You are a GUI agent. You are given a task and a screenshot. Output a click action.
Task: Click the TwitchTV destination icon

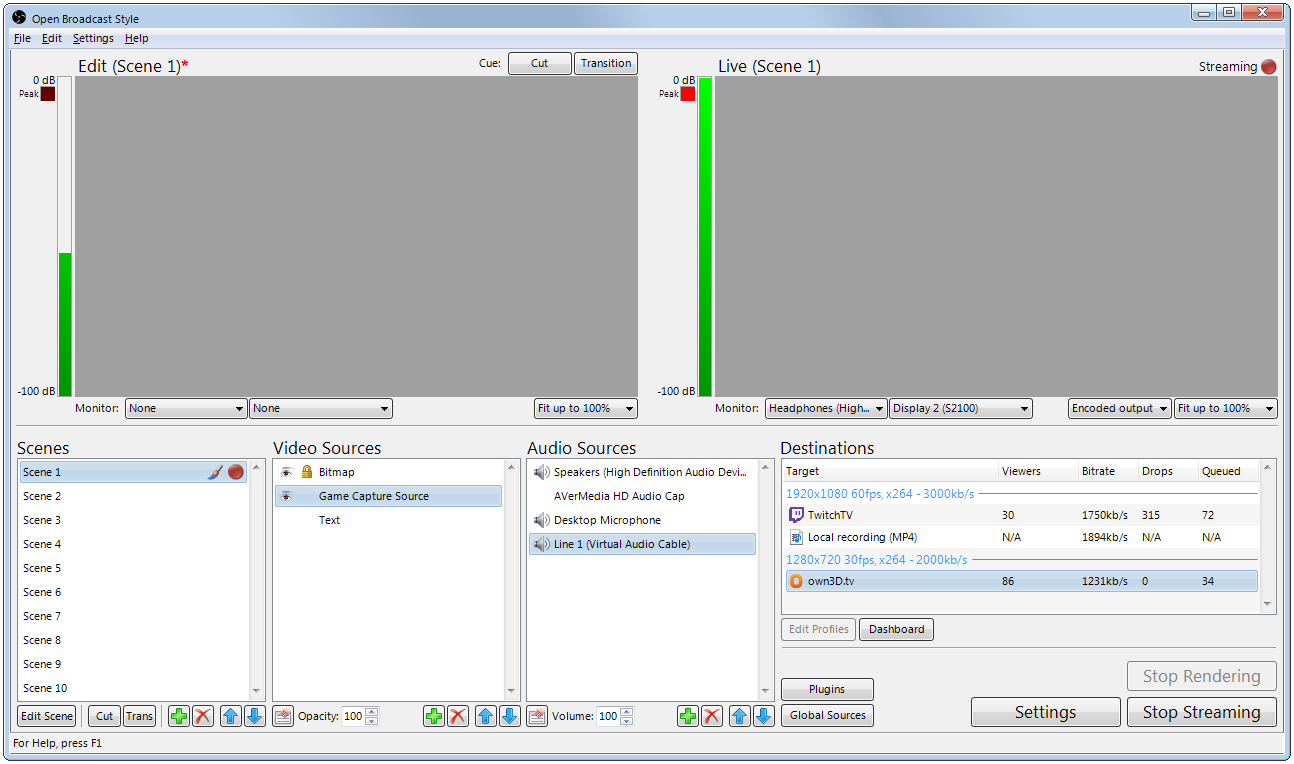pos(796,515)
